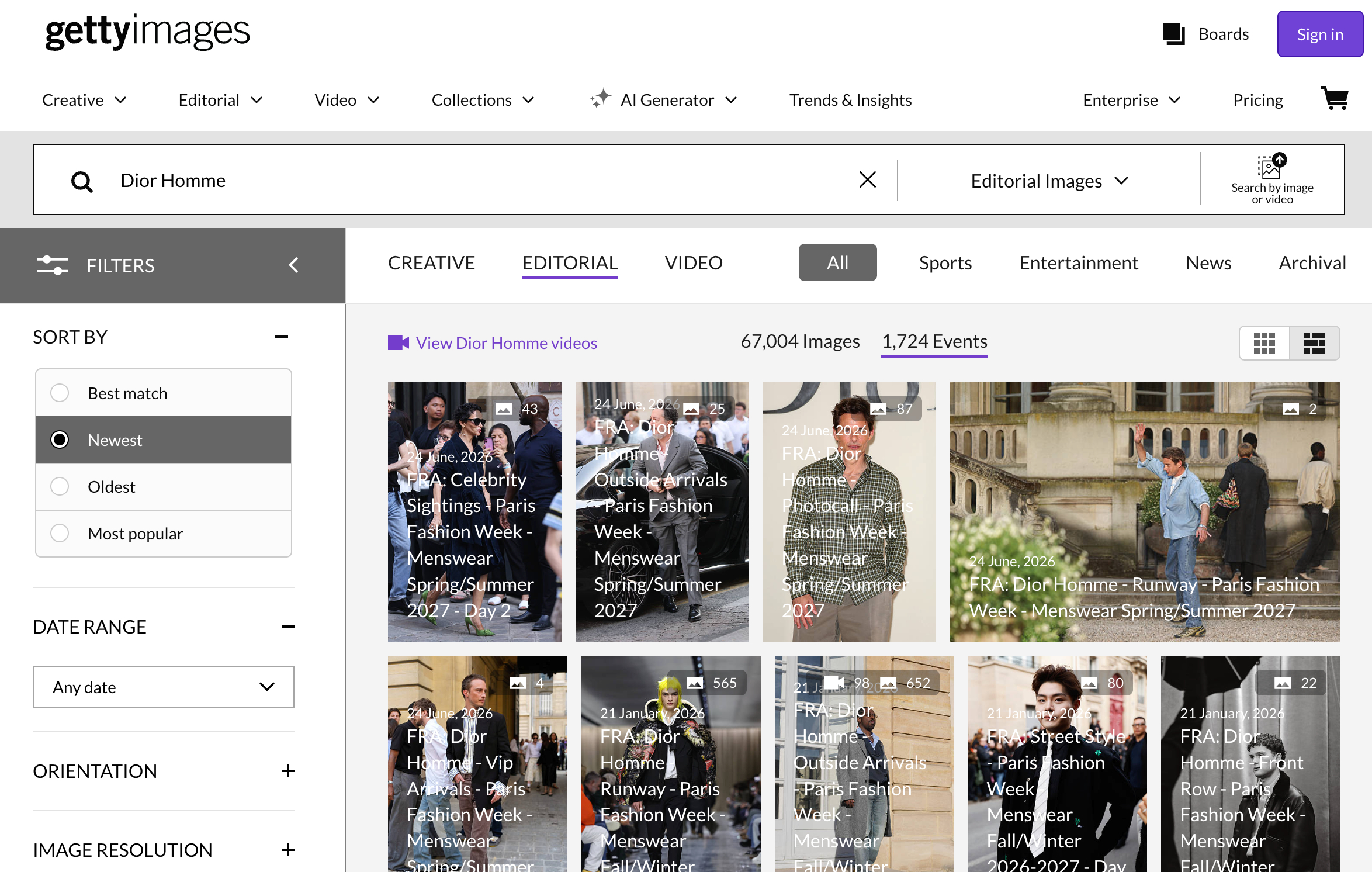Open the Creative menu dropdown

coord(84,100)
